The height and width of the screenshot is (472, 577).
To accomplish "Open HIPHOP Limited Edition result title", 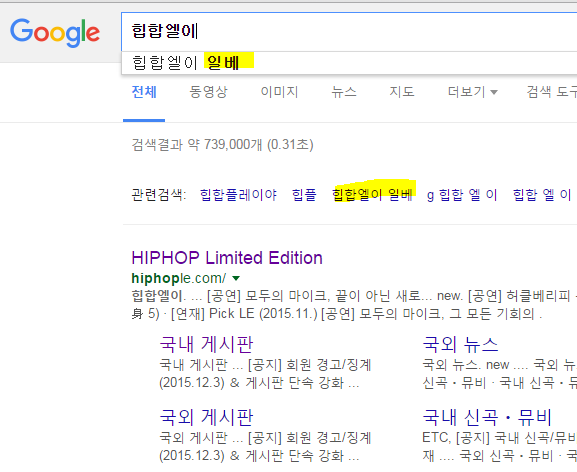I will [227, 258].
